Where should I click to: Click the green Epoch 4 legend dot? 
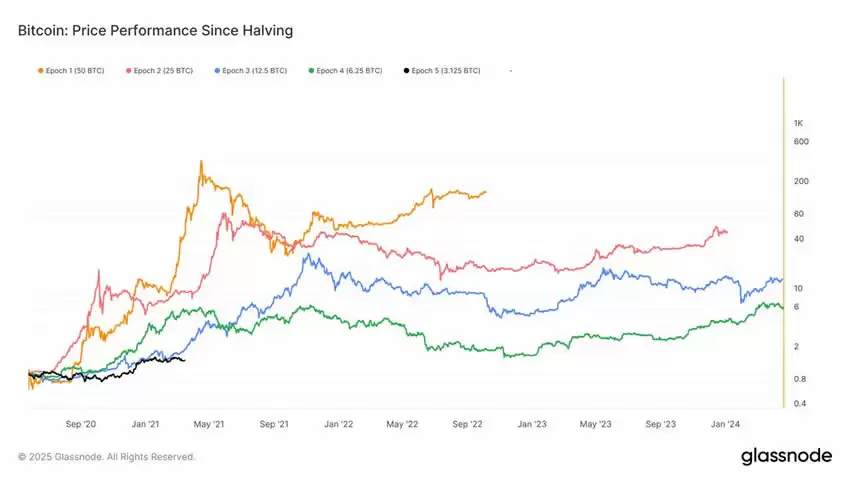(311, 71)
